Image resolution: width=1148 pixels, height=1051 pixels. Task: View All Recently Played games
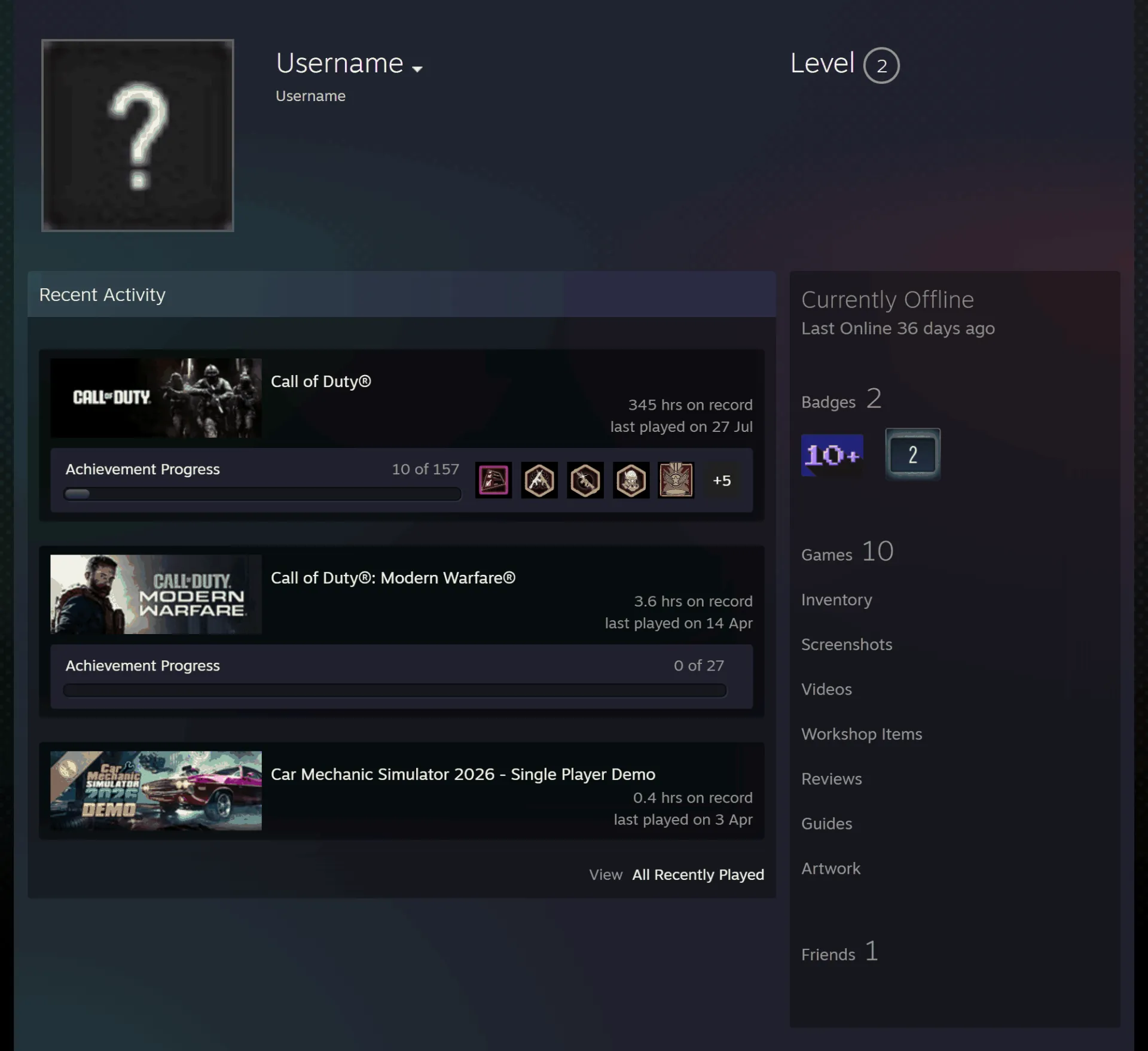[698, 875]
